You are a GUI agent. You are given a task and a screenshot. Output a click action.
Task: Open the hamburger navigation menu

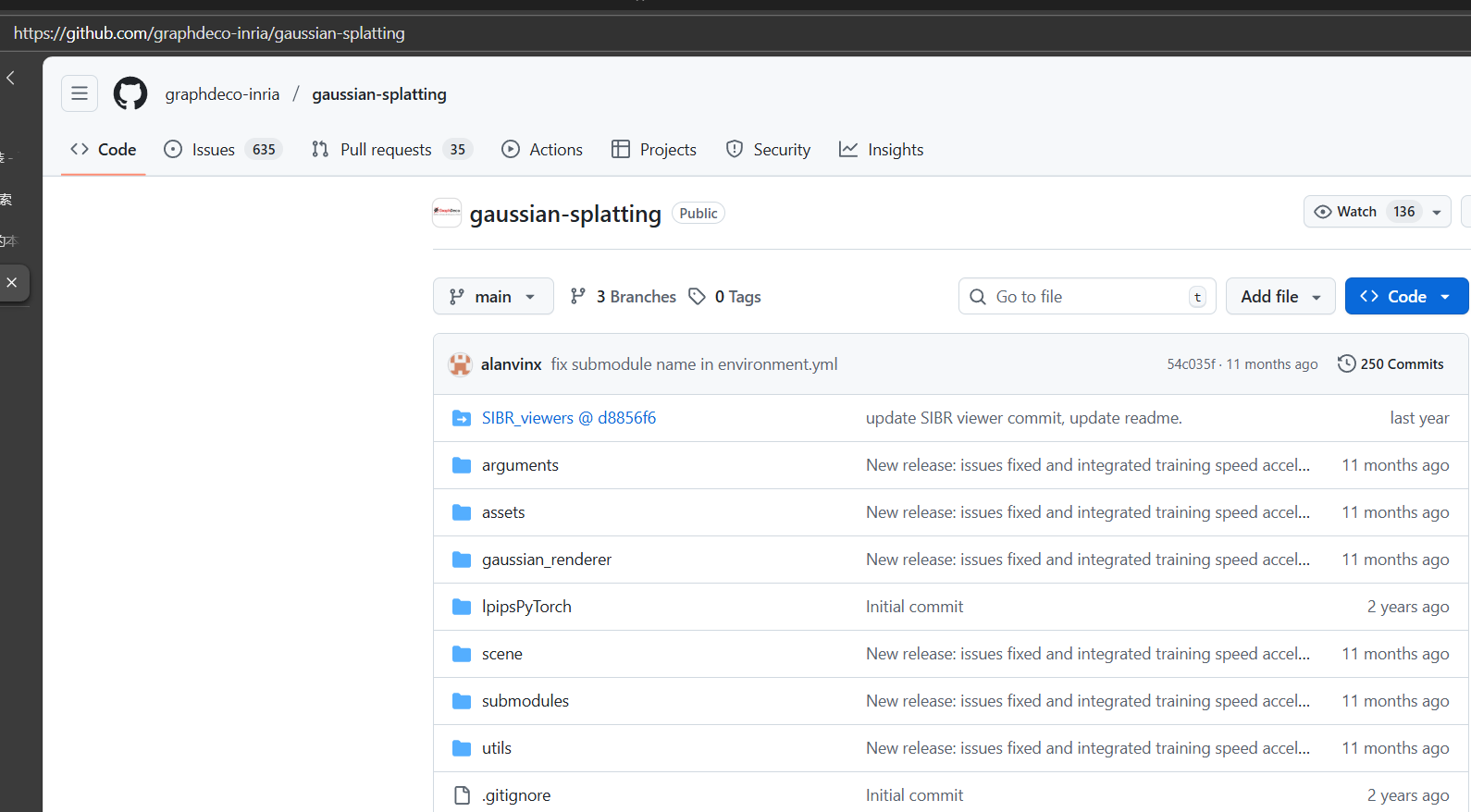coord(80,93)
